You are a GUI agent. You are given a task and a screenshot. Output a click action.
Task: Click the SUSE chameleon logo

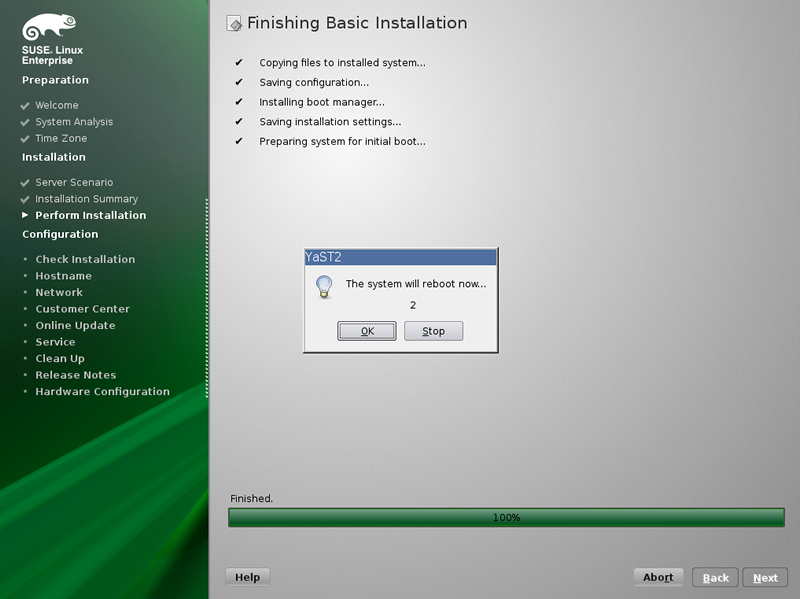coord(49,27)
